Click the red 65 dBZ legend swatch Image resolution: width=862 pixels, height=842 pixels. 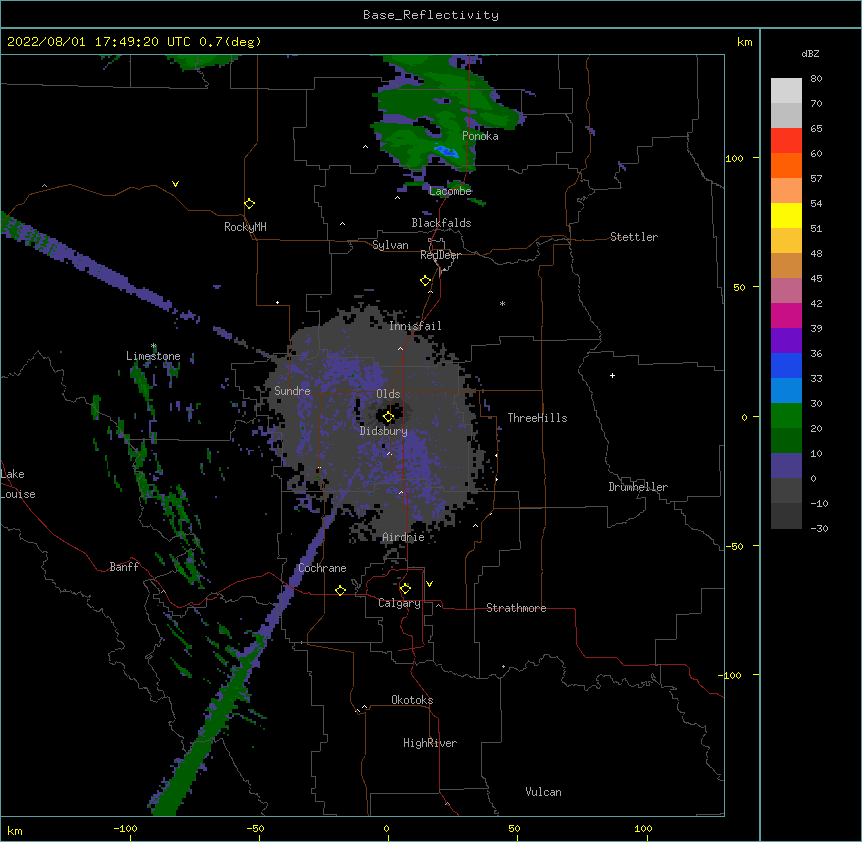(786, 140)
